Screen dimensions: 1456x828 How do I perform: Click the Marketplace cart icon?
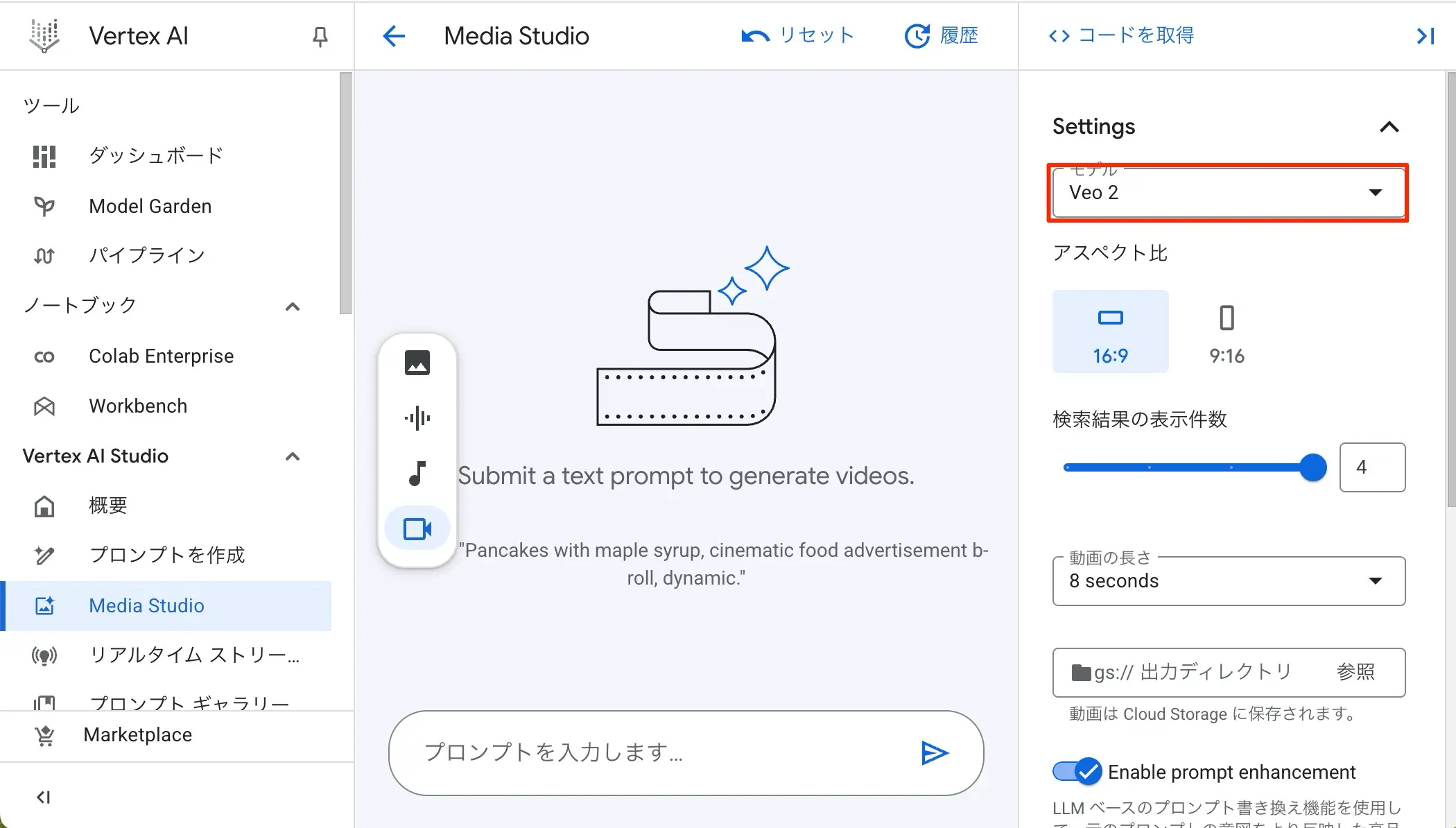coord(44,735)
